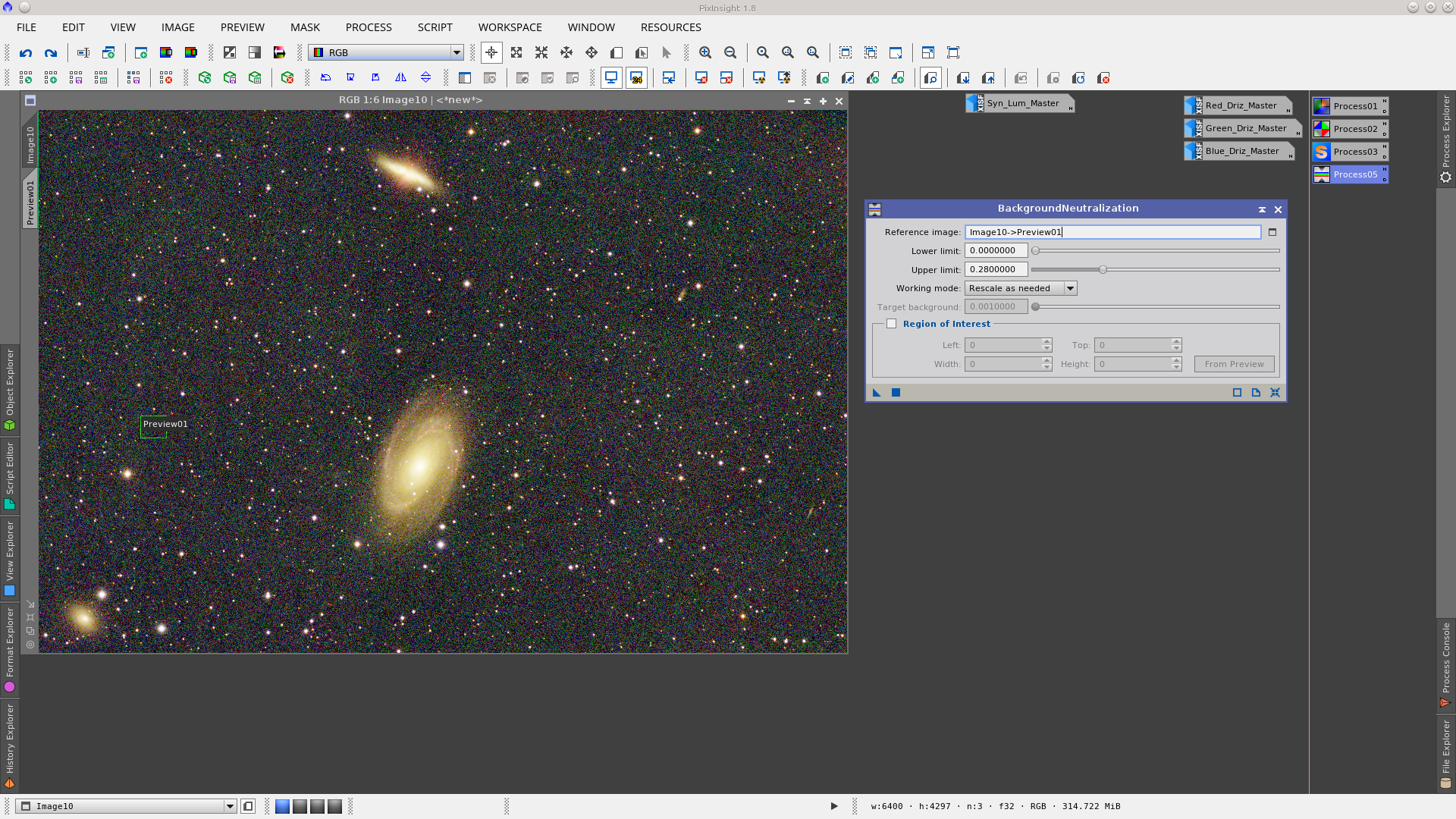Open the MASK menu
Viewport: 1456px width, 819px height.
tap(305, 27)
